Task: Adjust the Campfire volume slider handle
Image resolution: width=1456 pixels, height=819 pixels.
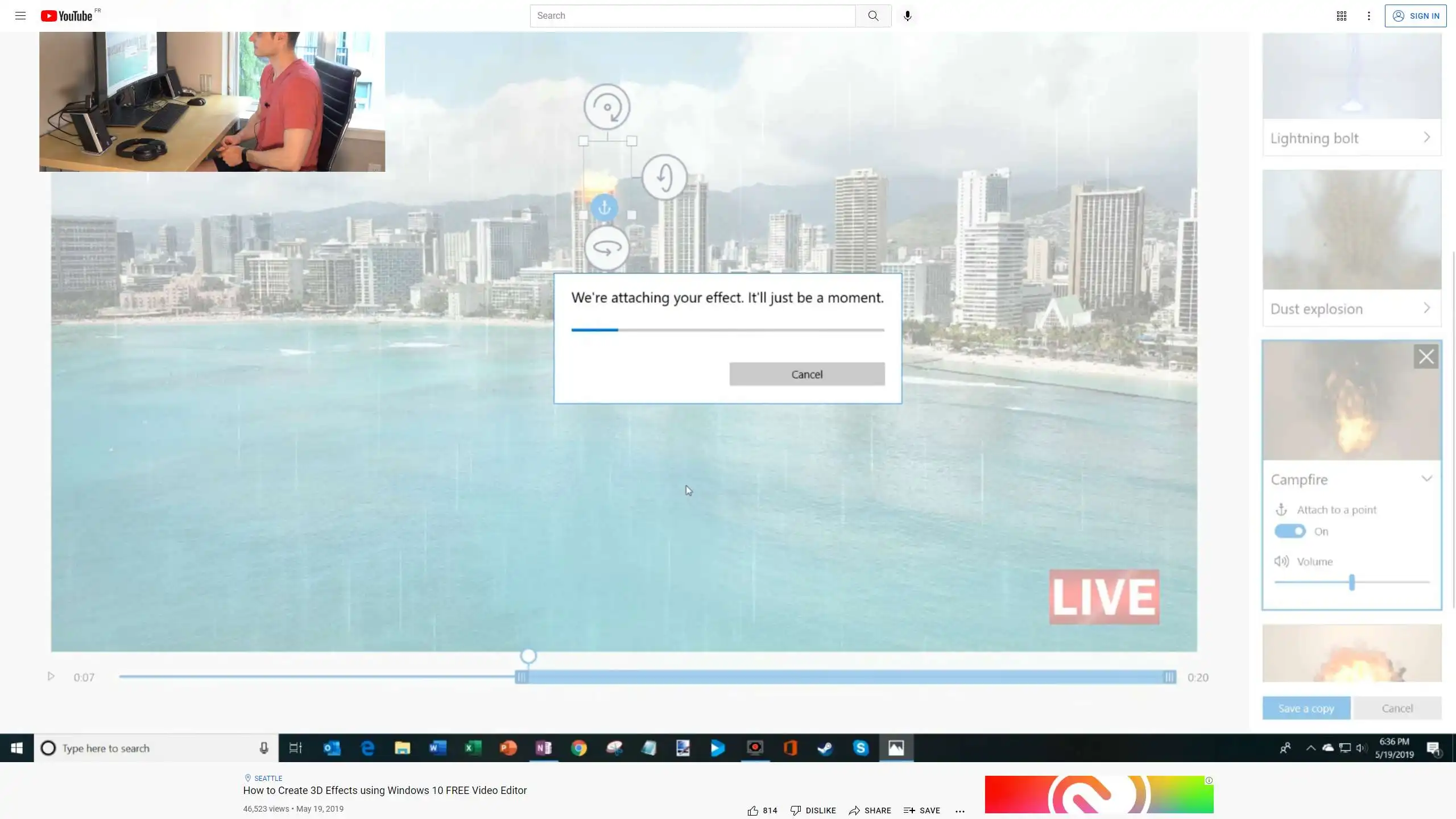Action: [1352, 582]
